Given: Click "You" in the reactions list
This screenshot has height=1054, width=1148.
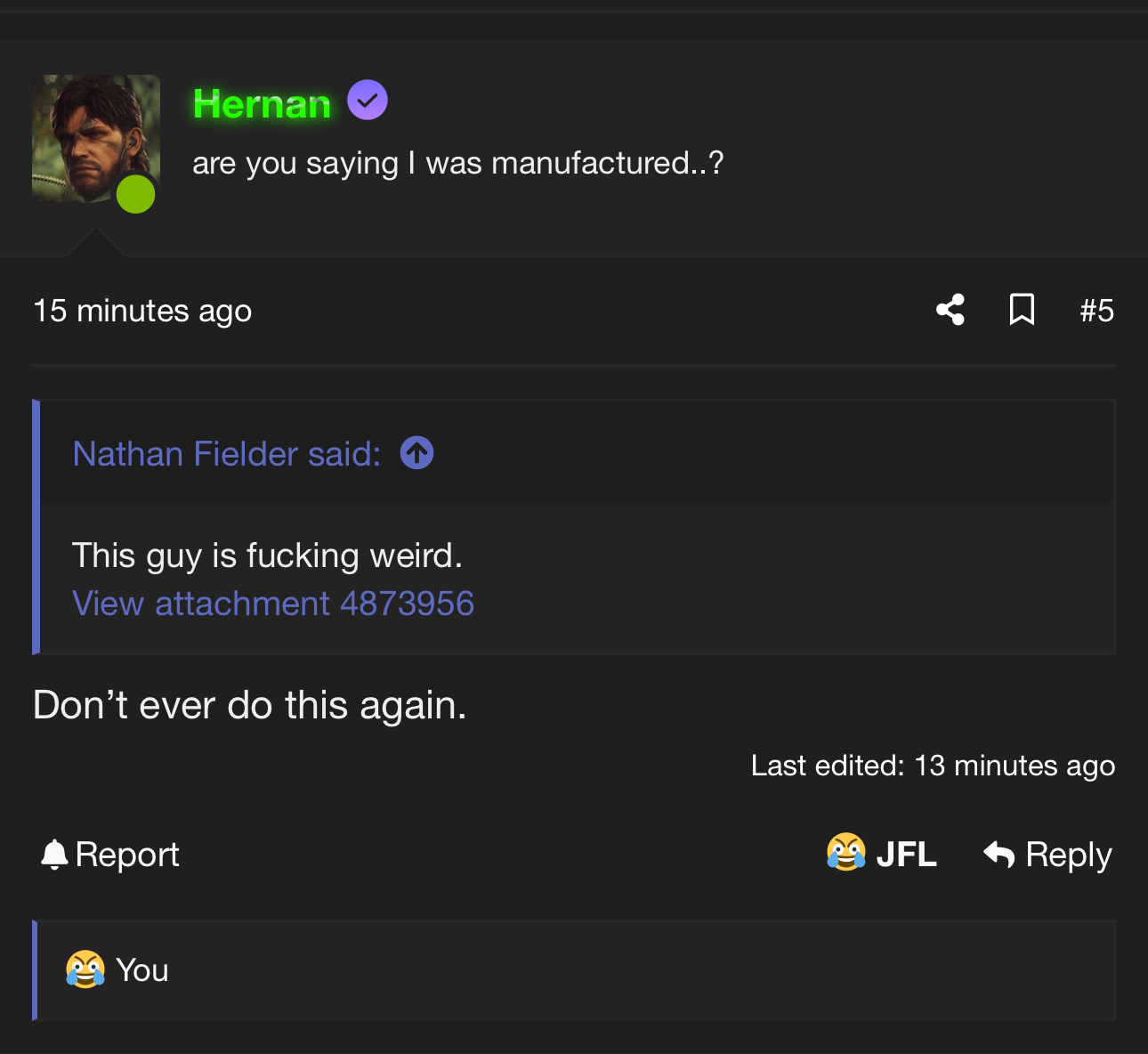Looking at the screenshot, I should pos(142,970).
